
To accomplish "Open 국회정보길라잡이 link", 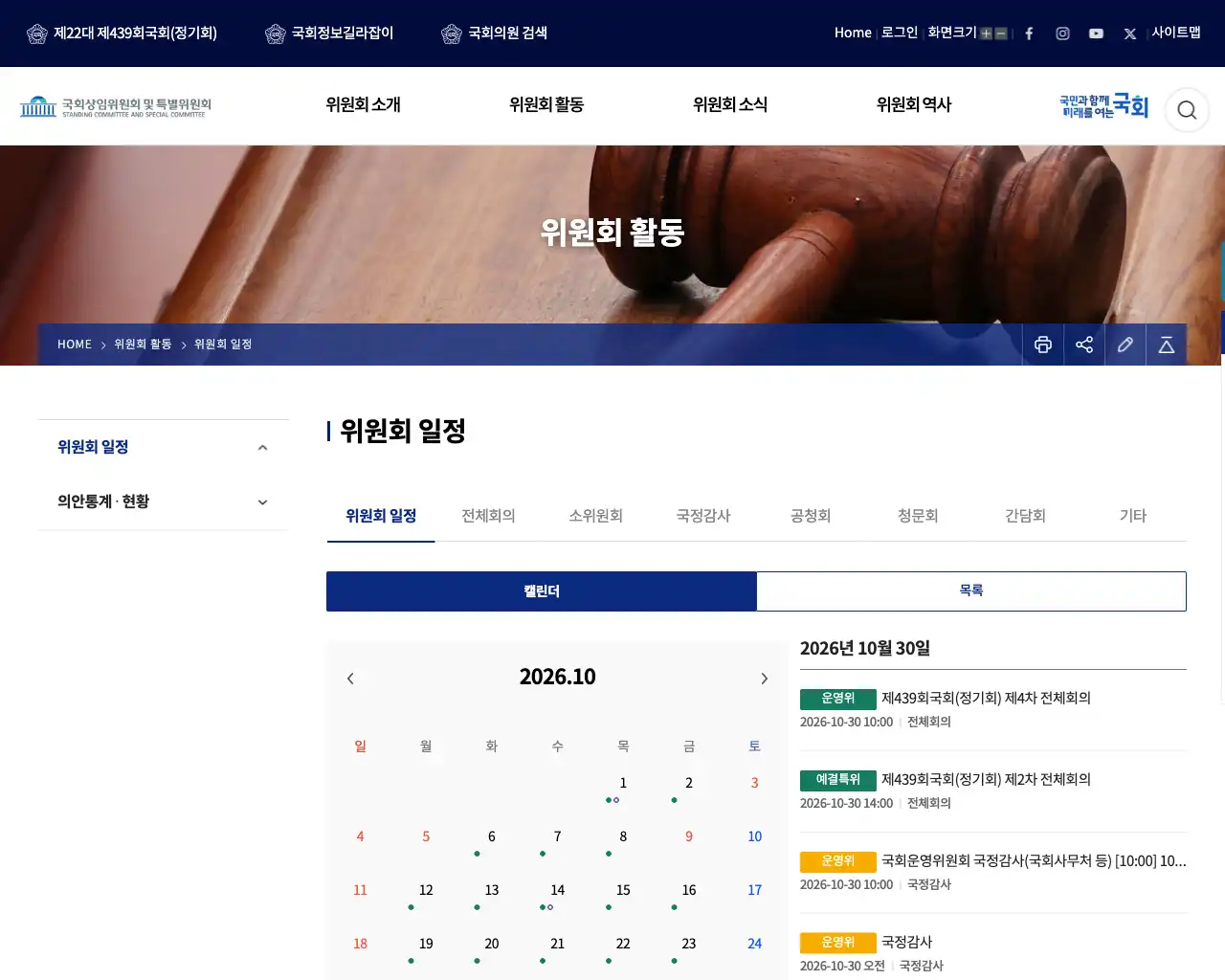I will point(329,33).
